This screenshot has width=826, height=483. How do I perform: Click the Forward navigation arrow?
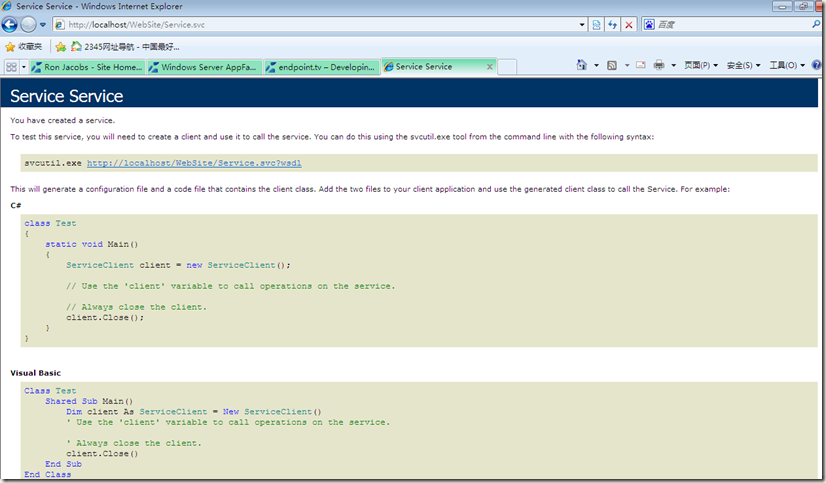(30, 24)
